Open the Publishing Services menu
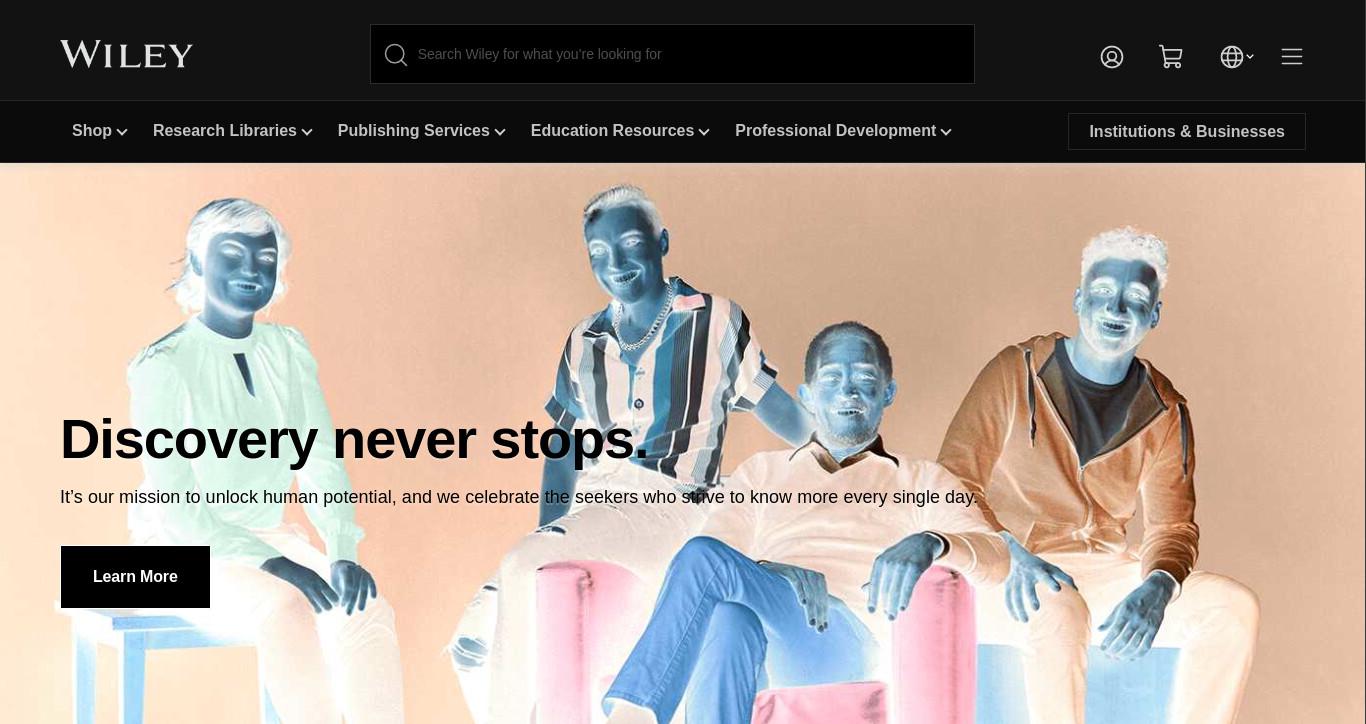The image size is (1366, 724). pyautogui.click(x=414, y=131)
